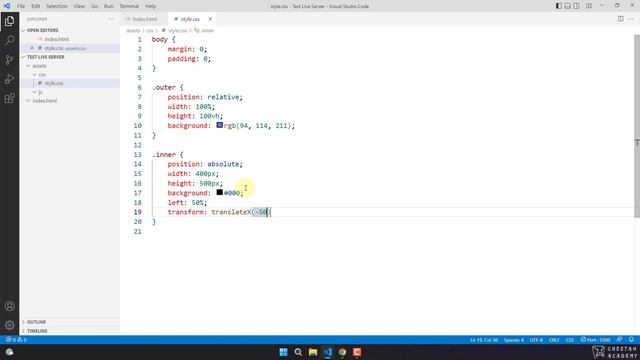Open the Edit menu

(x=36, y=6)
